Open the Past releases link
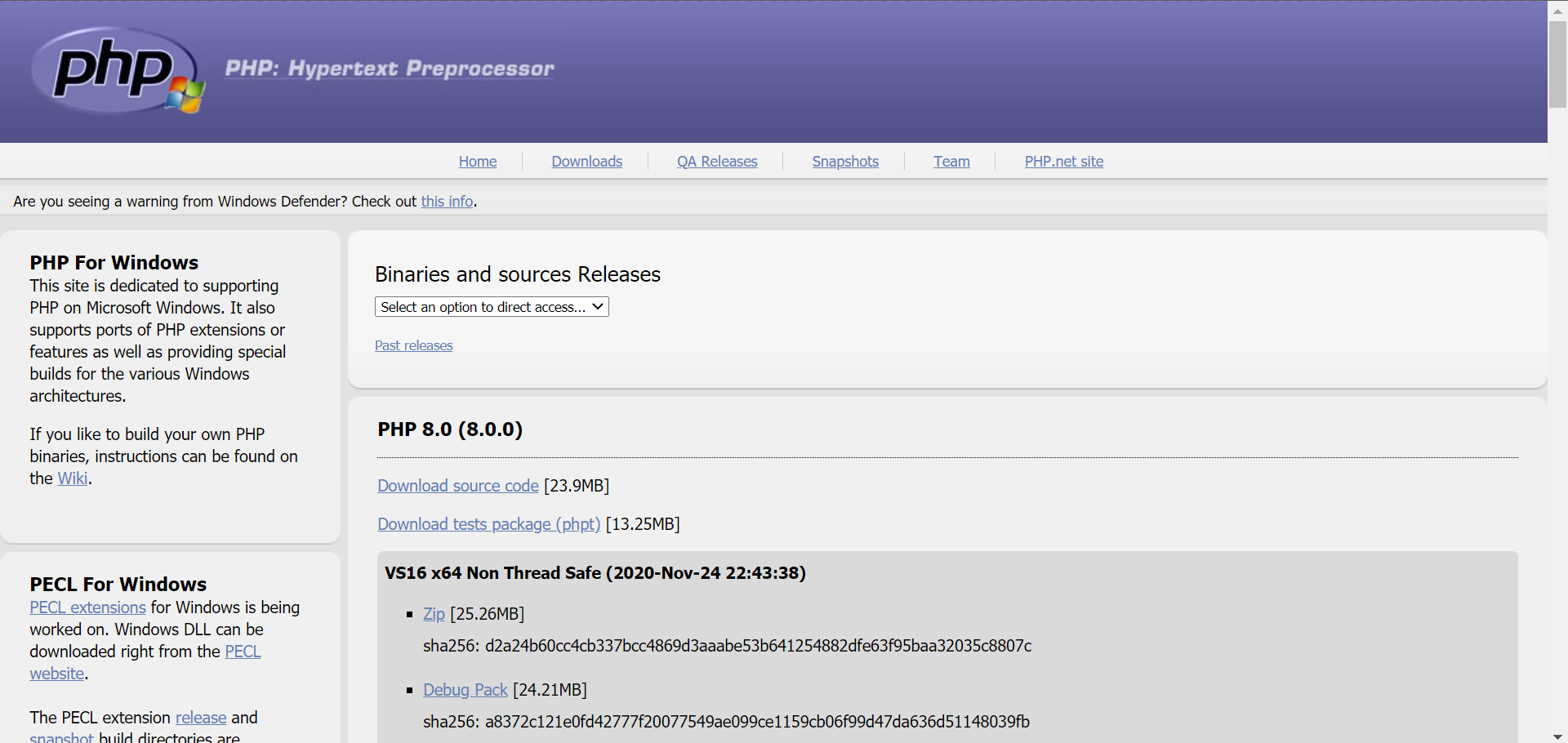 coord(413,346)
